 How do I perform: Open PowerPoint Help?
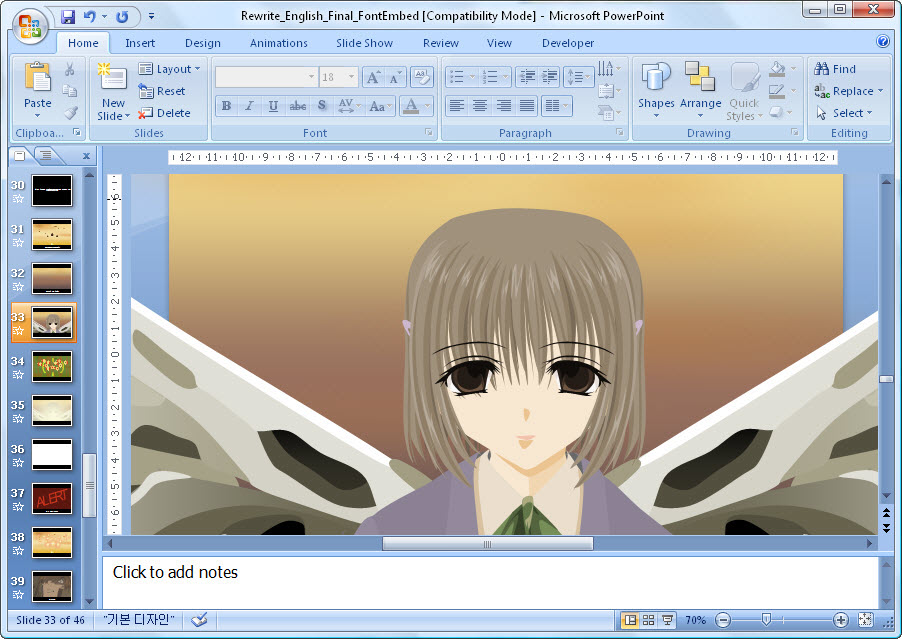[x=882, y=41]
